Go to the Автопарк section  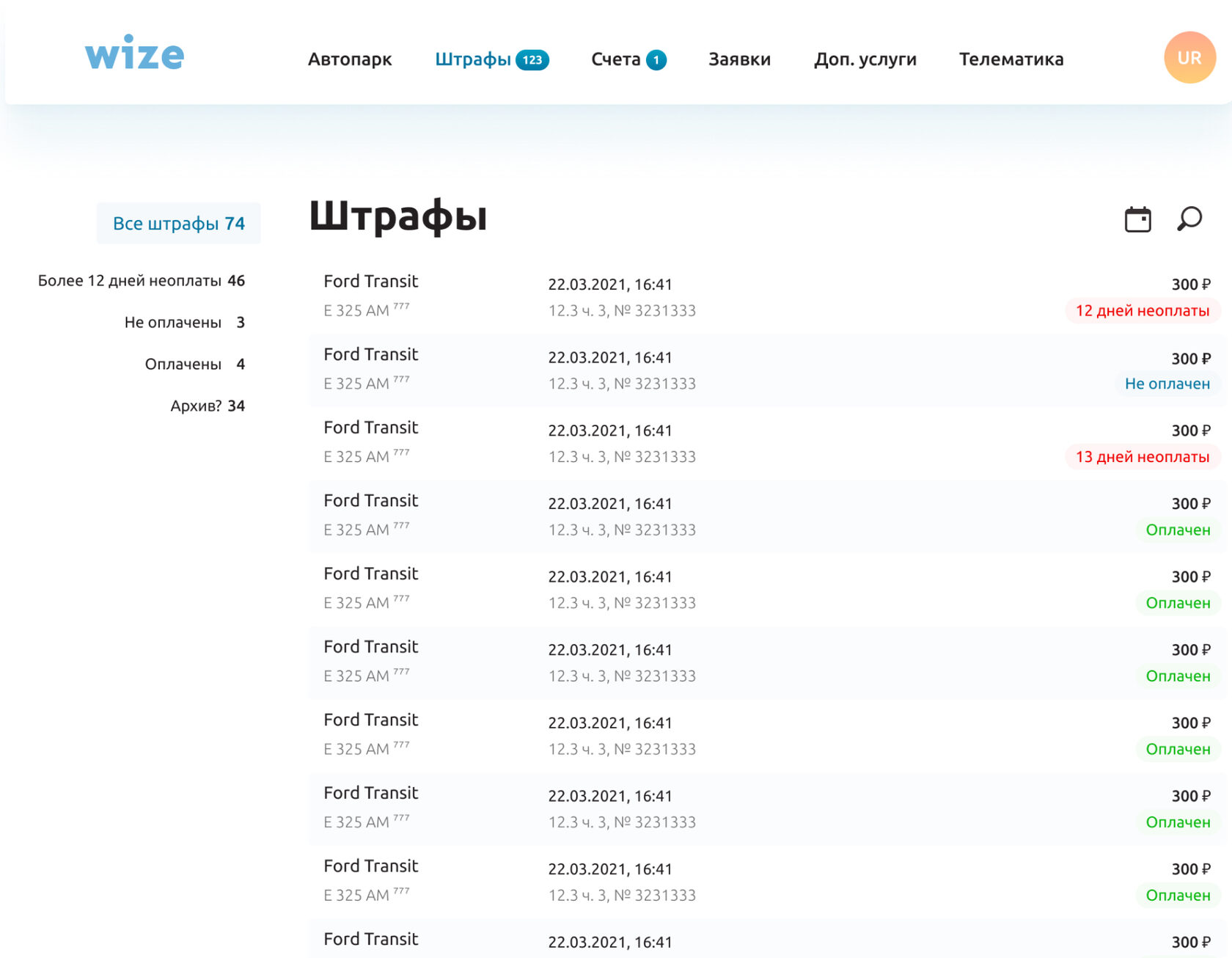(x=349, y=59)
